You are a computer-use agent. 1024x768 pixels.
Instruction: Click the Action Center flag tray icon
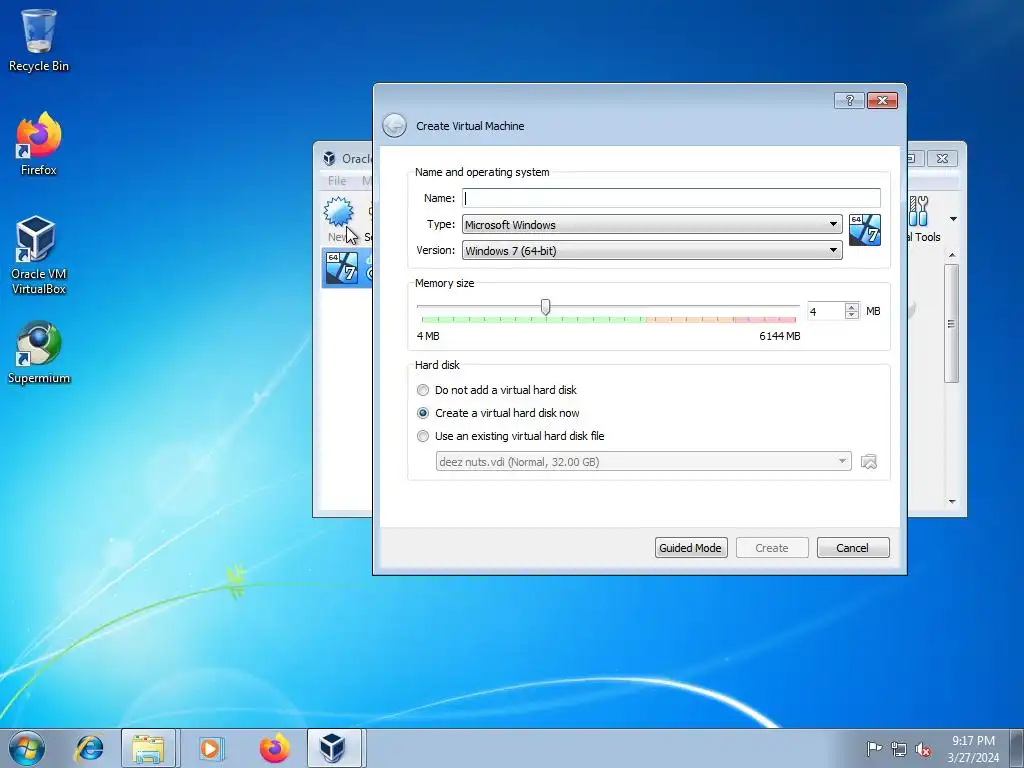tap(874, 749)
